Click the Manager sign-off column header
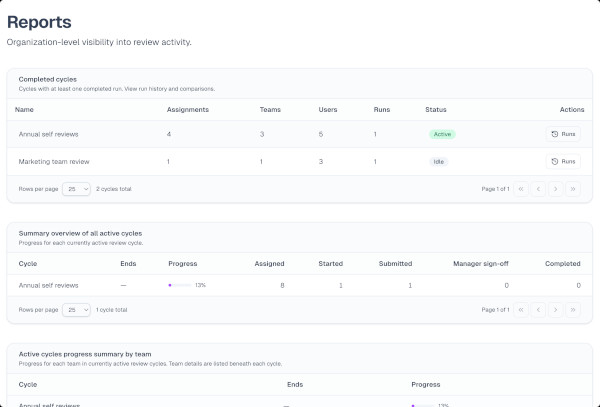 481,264
